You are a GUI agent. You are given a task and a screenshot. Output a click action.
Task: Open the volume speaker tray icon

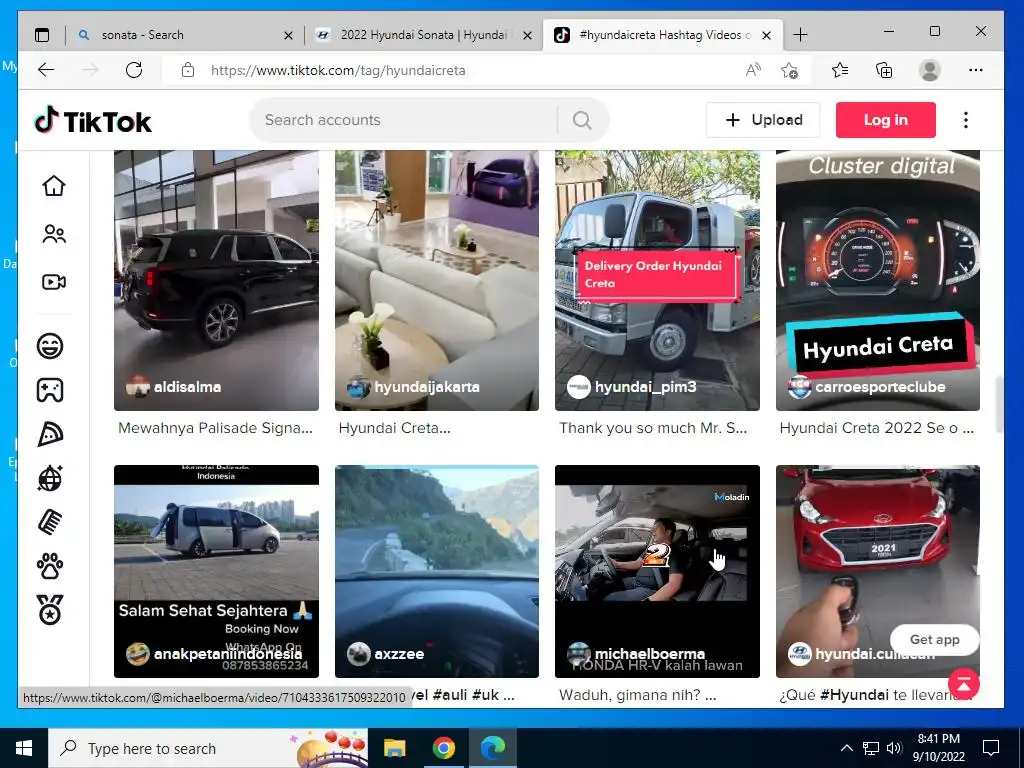click(x=894, y=748)
